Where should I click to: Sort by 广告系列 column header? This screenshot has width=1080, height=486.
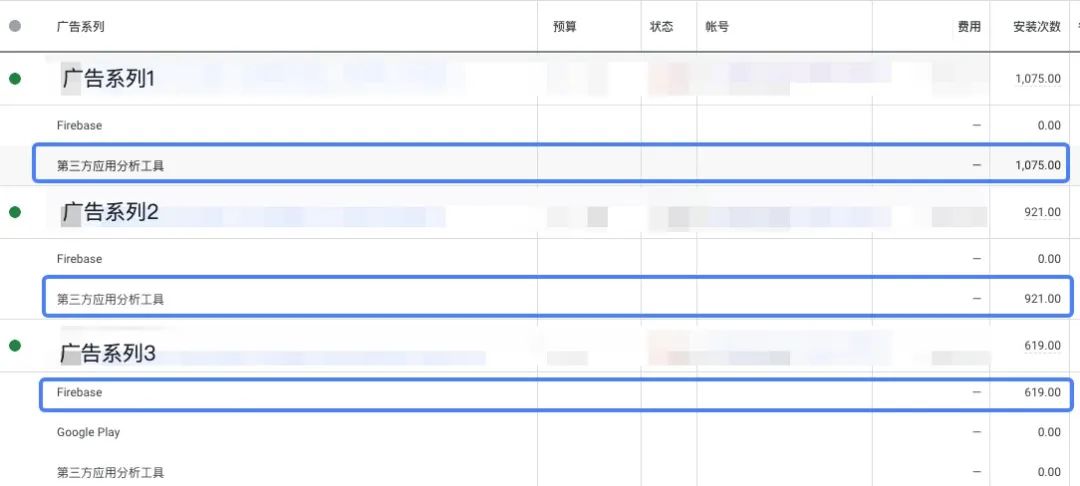pos(81,27)
